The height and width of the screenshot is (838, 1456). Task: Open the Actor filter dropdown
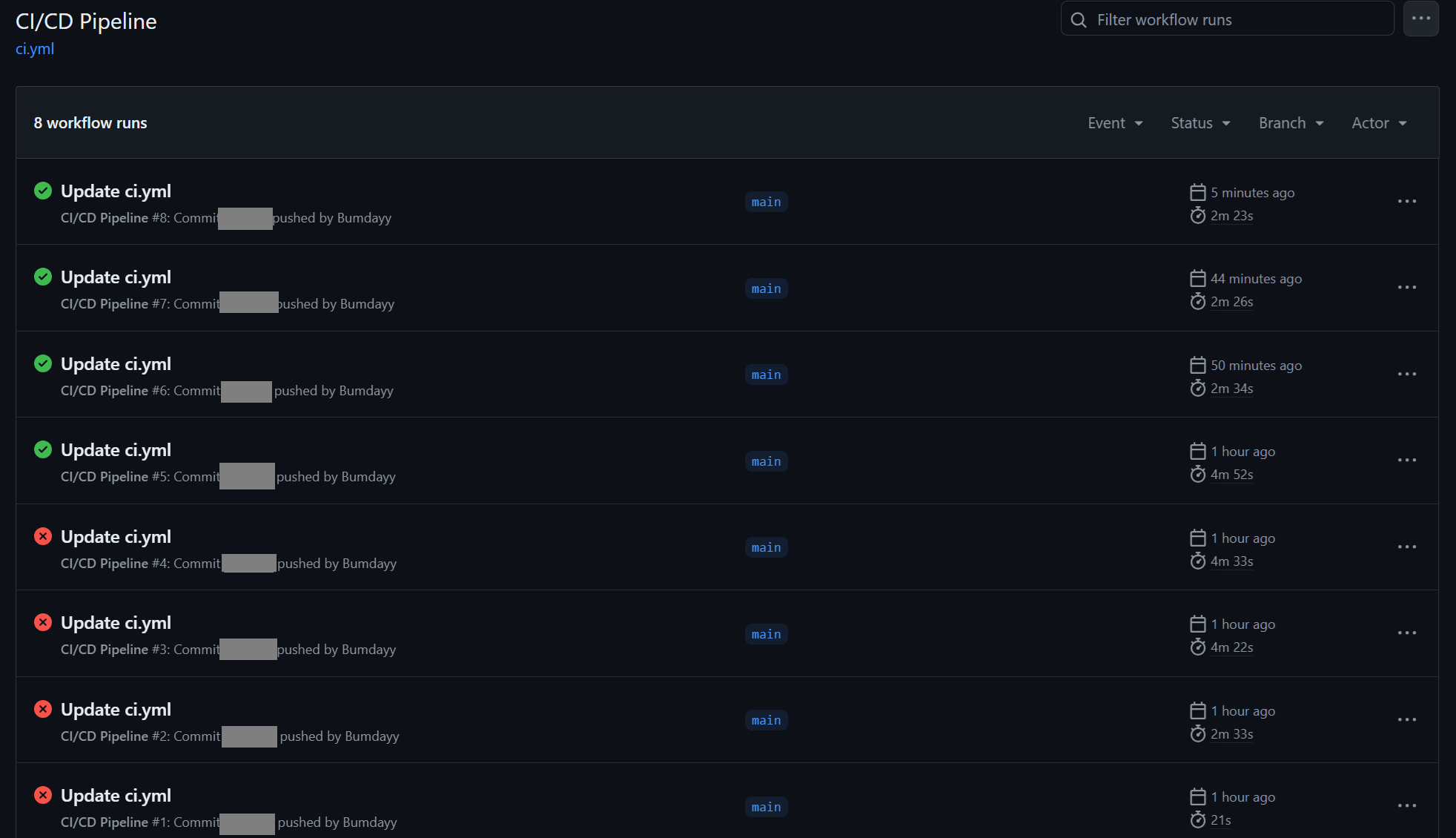click(x=1379, y=123)
